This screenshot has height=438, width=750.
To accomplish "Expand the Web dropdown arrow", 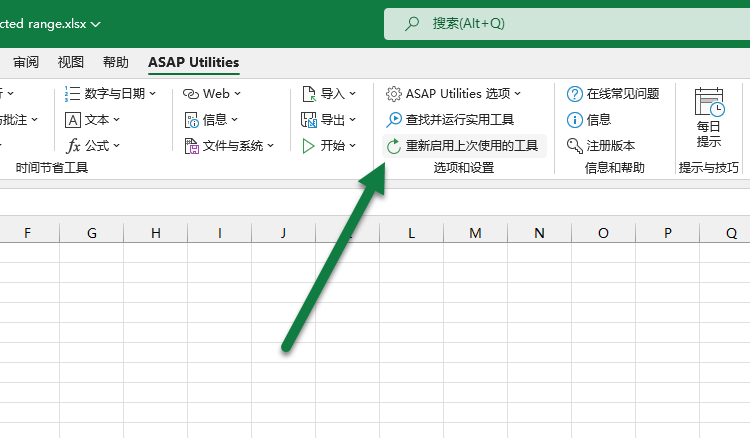I will (x=237, y=94).
